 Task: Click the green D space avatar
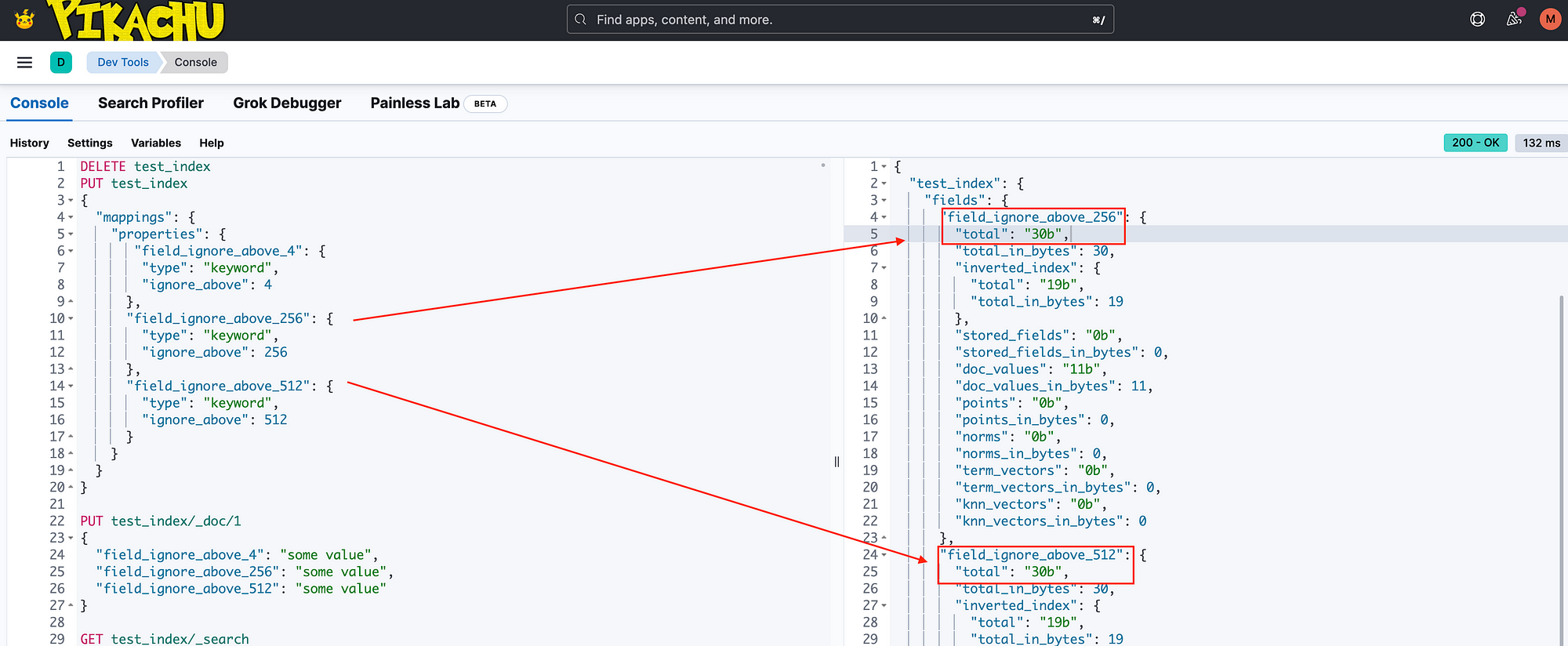(61, 62)
